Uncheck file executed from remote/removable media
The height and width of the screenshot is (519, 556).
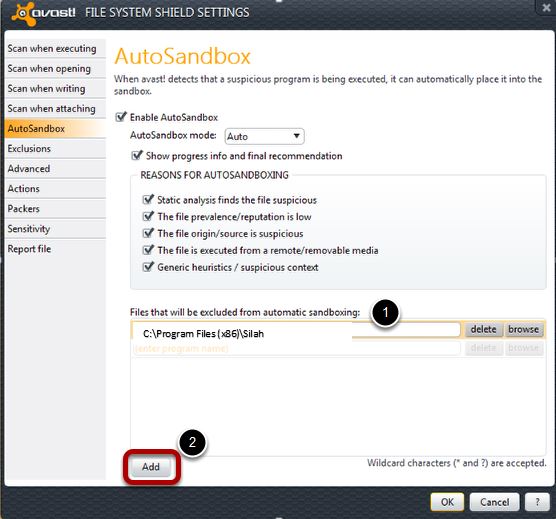tap(148, 250)
